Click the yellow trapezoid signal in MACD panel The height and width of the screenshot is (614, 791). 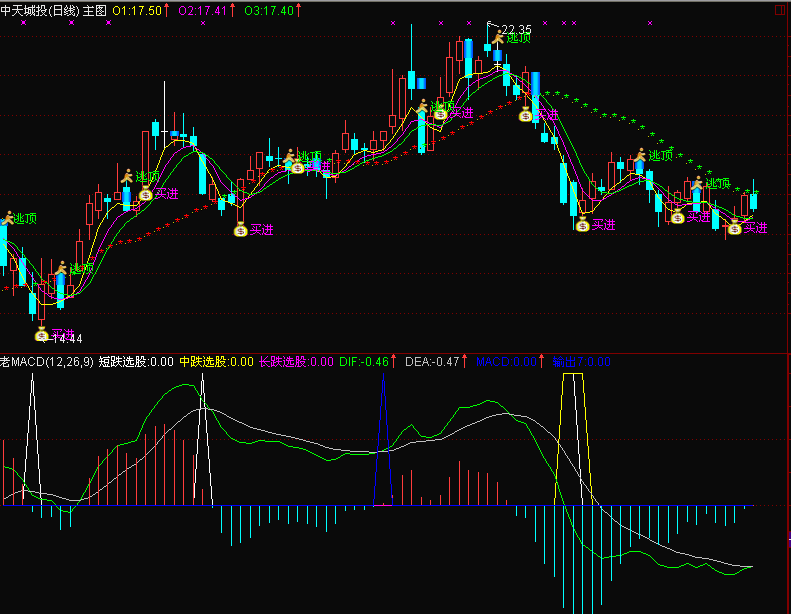pyautogui.click(x=573, y=430)
